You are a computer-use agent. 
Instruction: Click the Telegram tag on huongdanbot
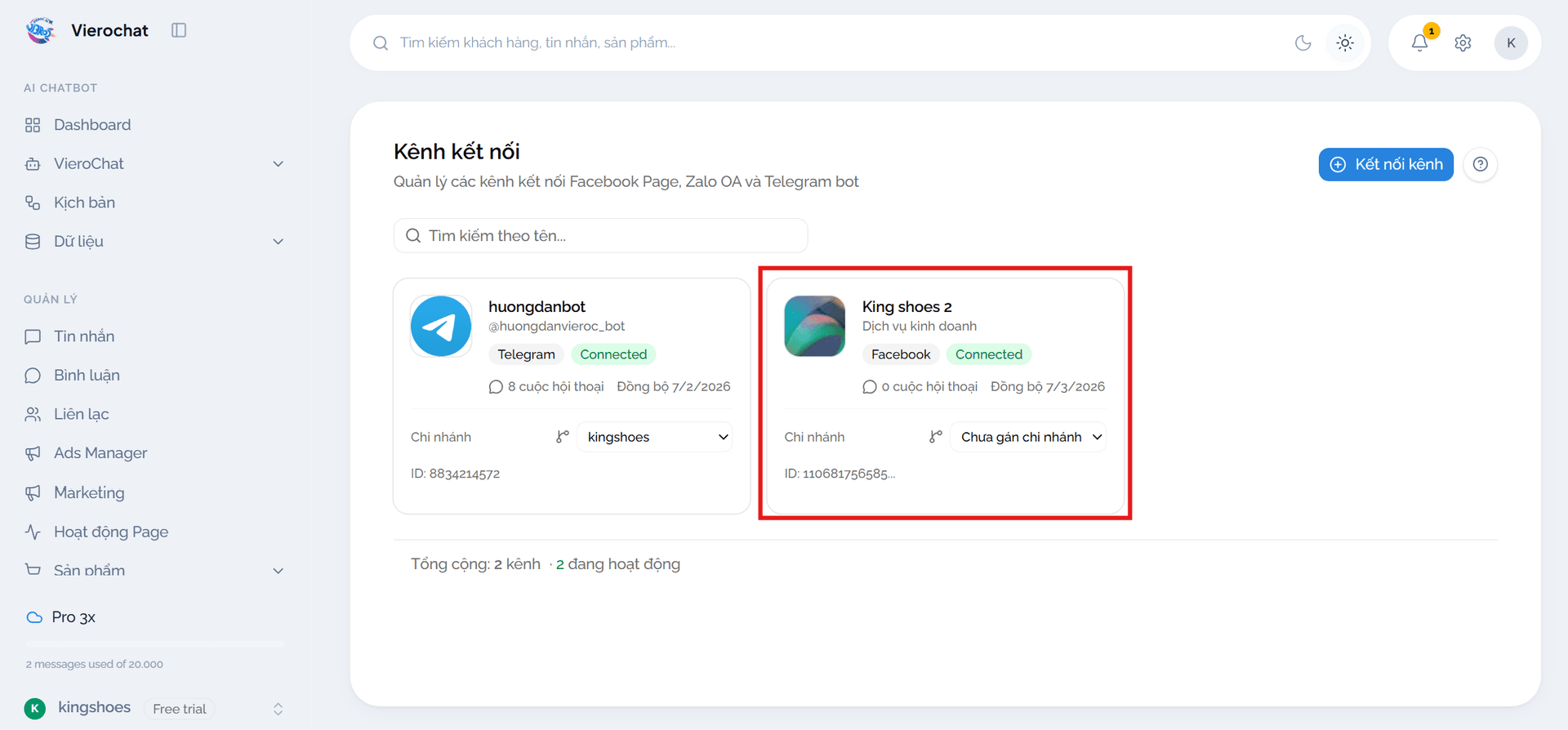(x=527, y=354)
